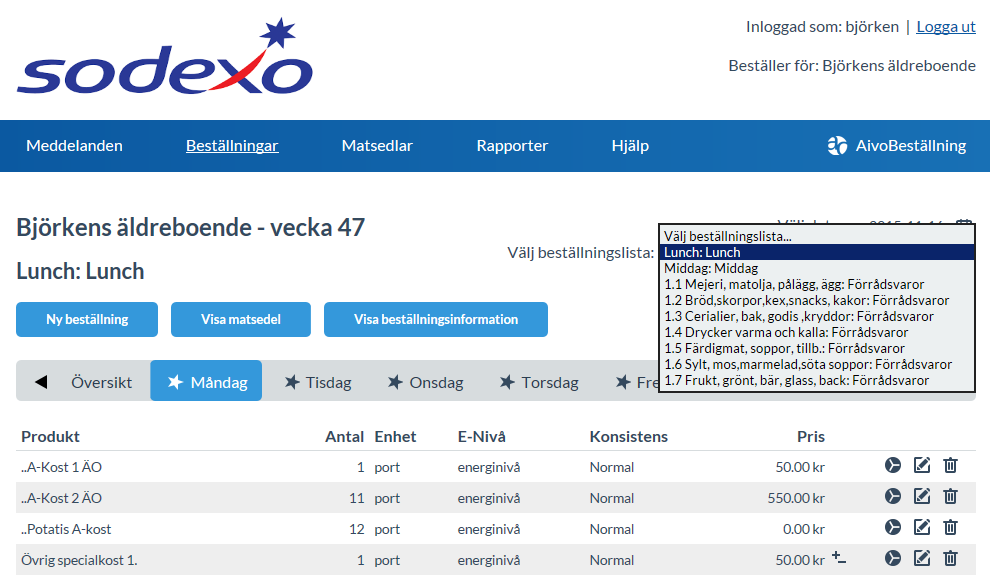This screenshot has height=585, width=990.
Task: Click plus-minus icon beside Övrig specialkost price
Action: pos(838,558)
